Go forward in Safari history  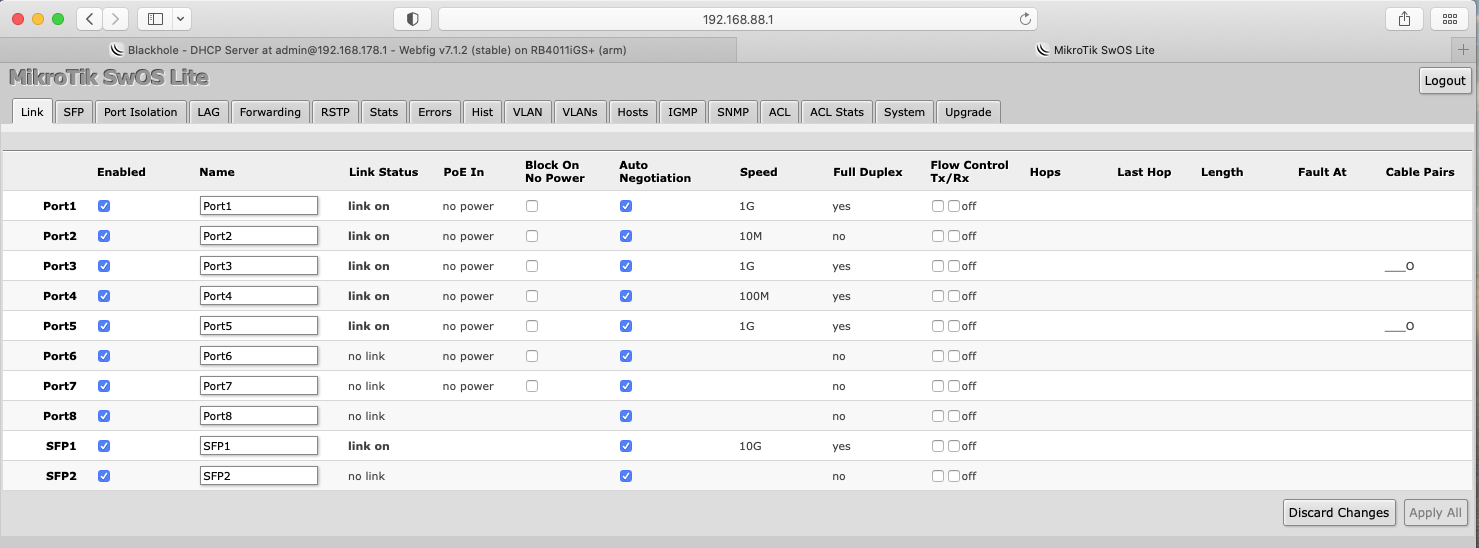coord(116,19)
